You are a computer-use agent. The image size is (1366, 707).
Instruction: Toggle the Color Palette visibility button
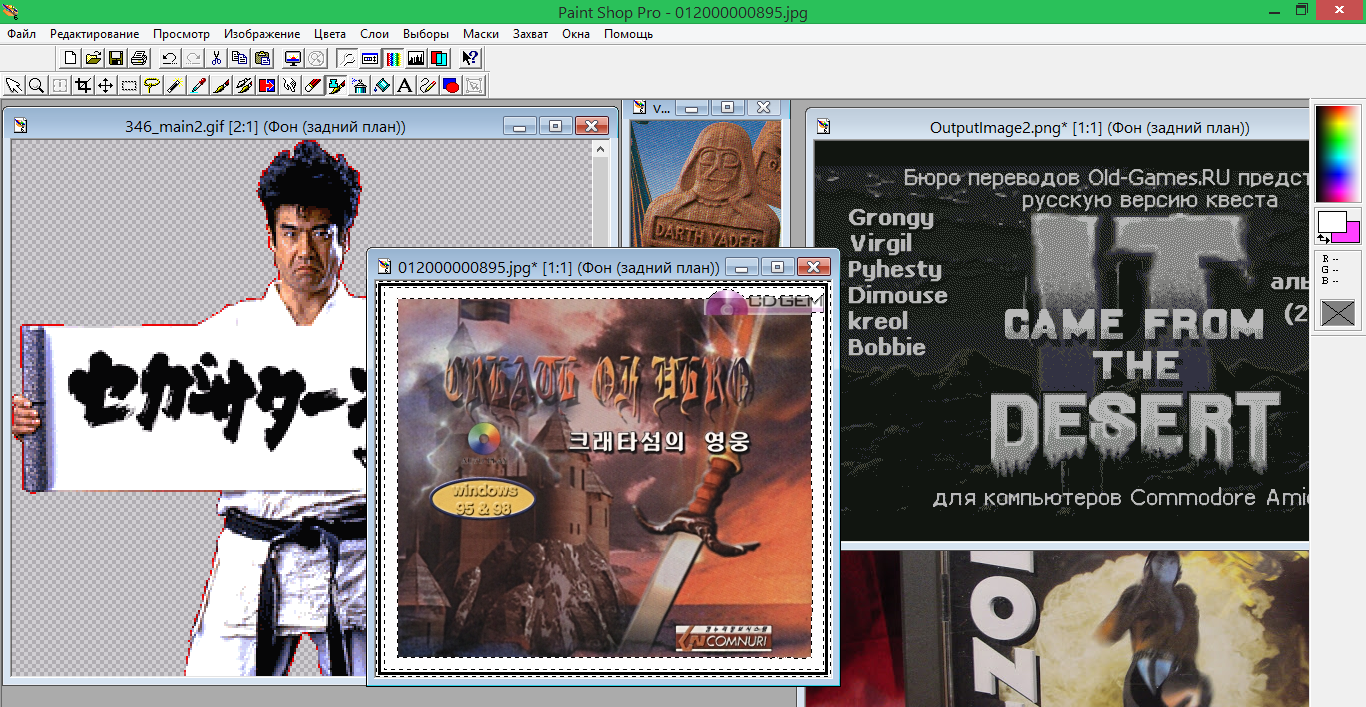tap(393, 58)
